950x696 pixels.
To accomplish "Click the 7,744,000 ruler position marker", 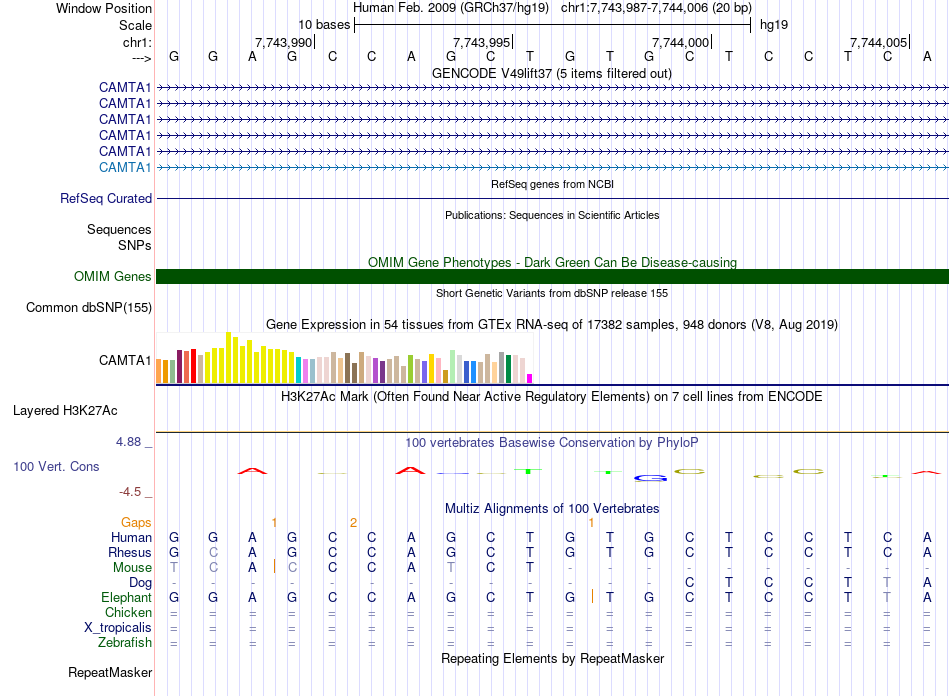I will [681, 42].
